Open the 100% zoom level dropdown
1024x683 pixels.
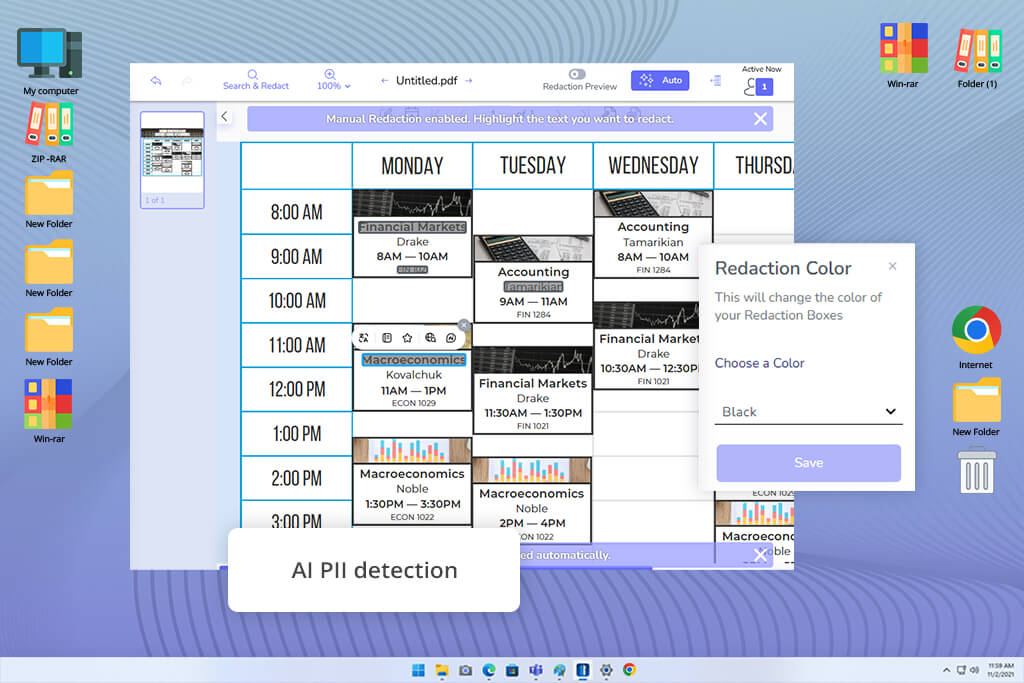tap(333, 80)
